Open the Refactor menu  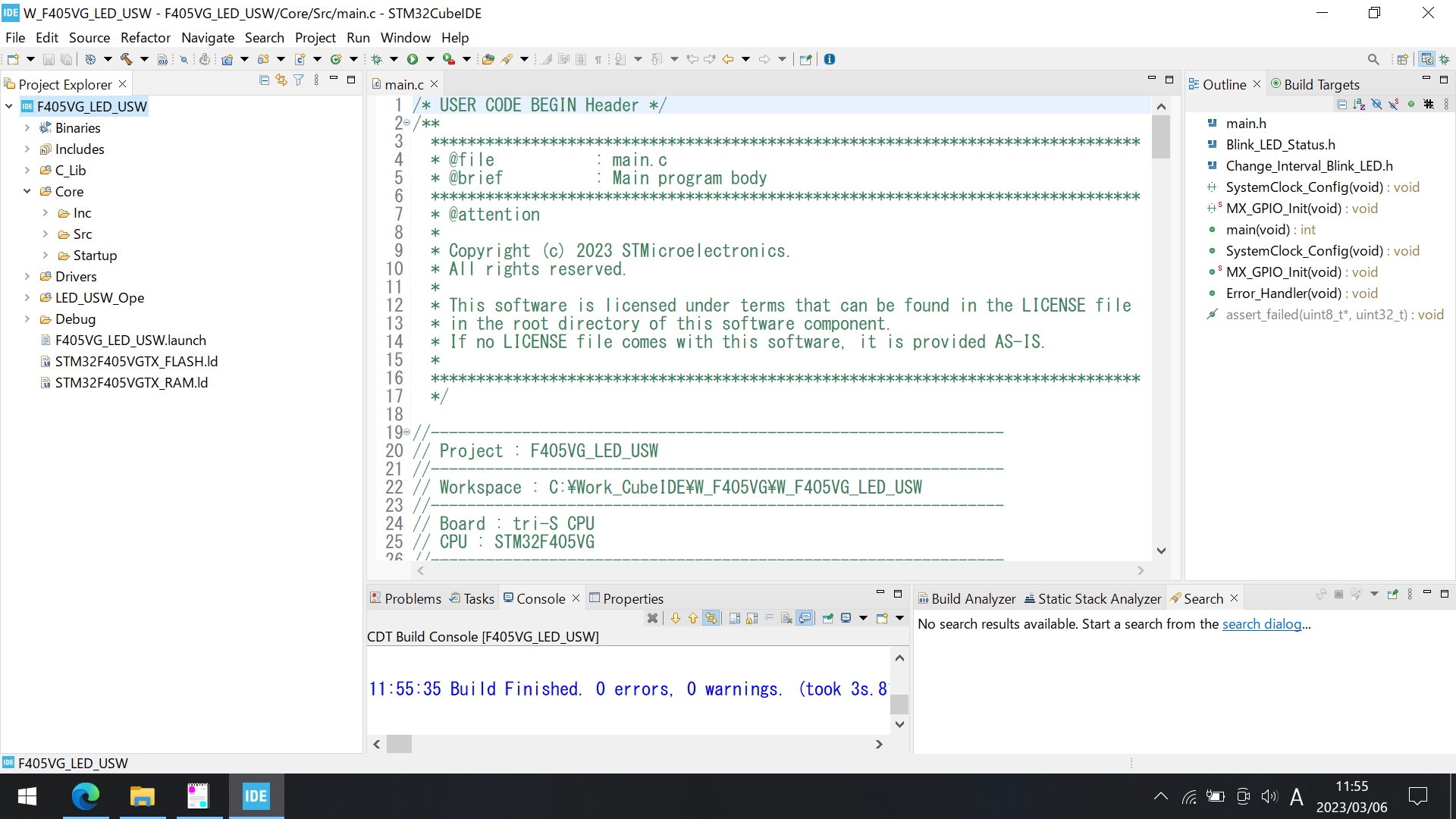coord(146,37)
